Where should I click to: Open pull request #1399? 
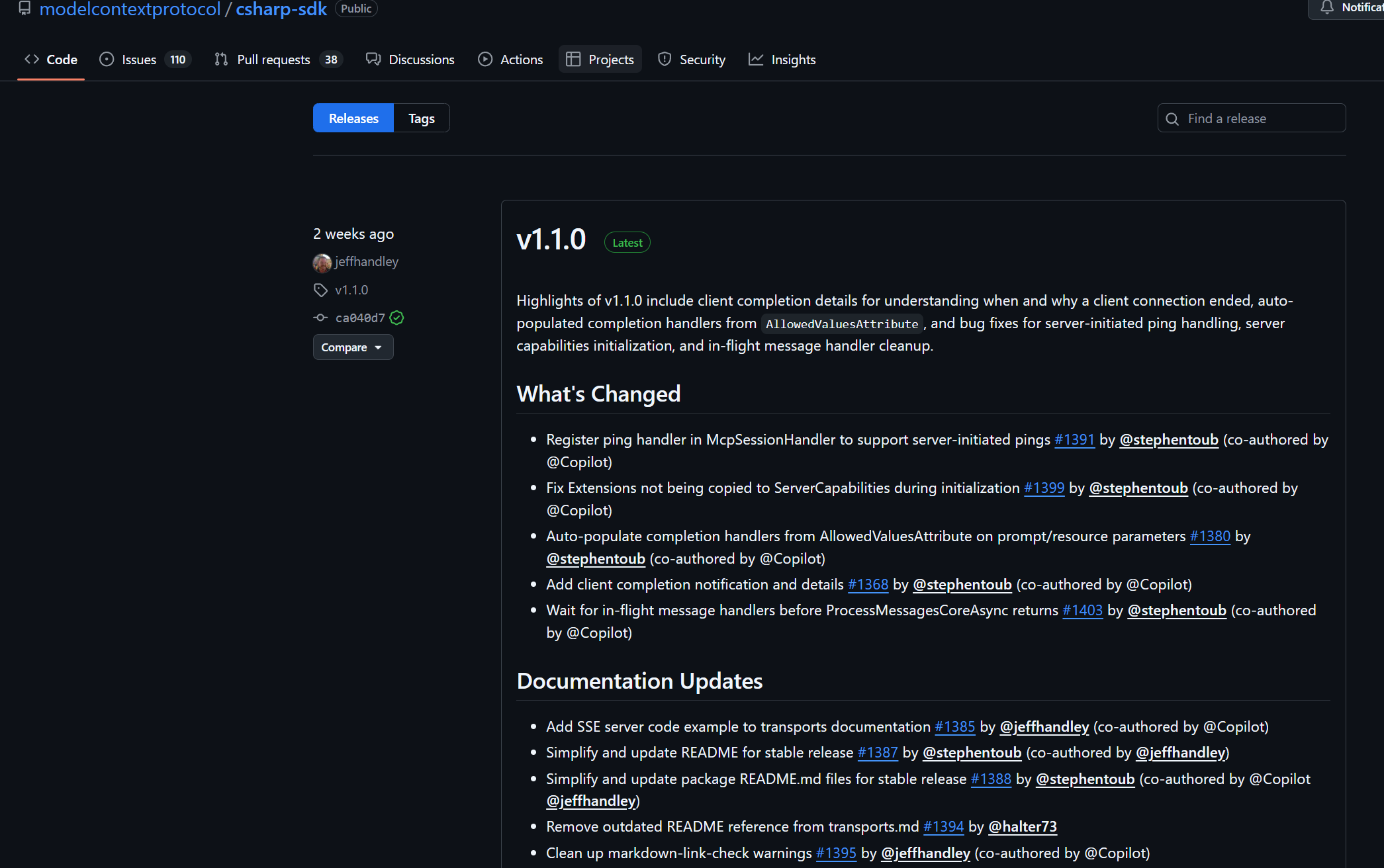click(x=1044, y=488)
